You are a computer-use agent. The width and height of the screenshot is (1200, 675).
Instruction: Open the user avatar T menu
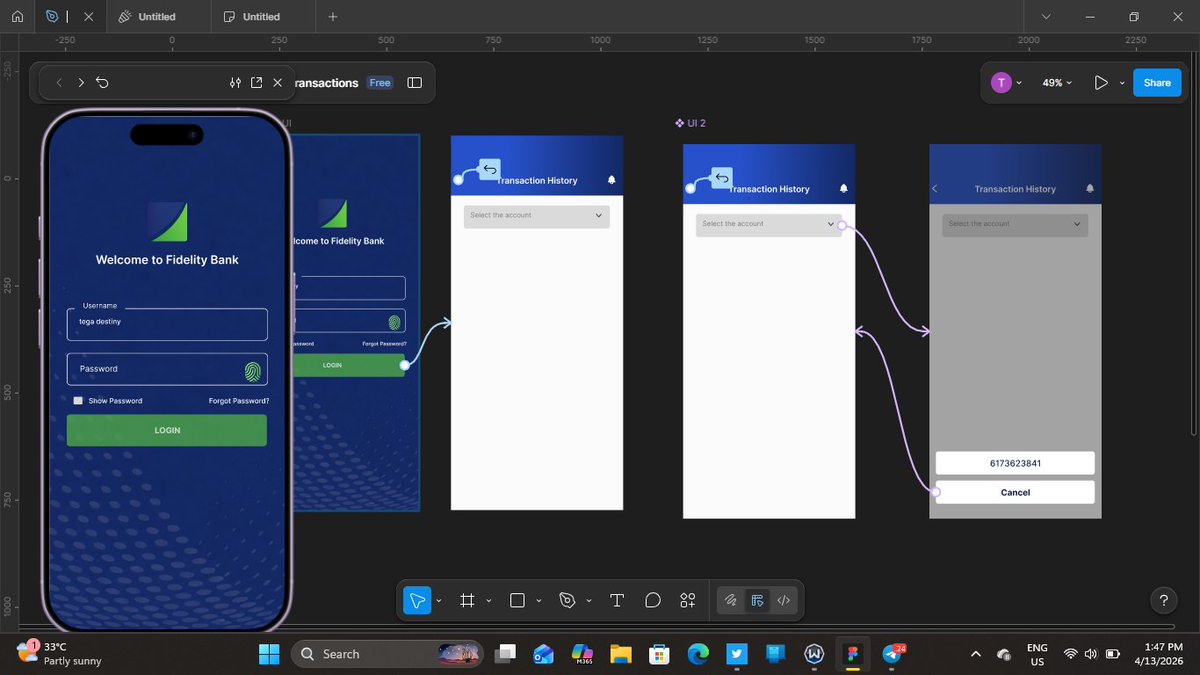(x=1001, y=83)
